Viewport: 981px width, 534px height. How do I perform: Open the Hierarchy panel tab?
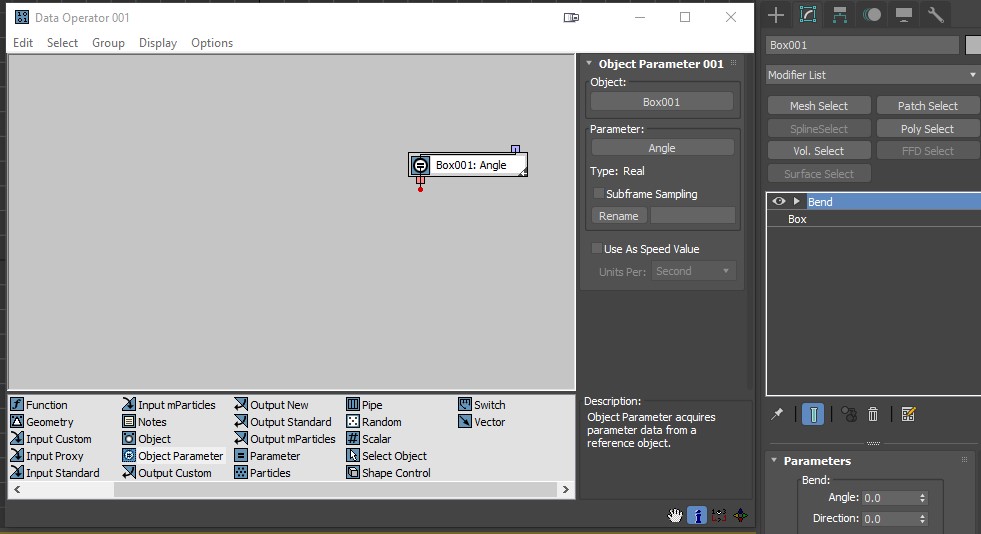click(x=840, y=14)
